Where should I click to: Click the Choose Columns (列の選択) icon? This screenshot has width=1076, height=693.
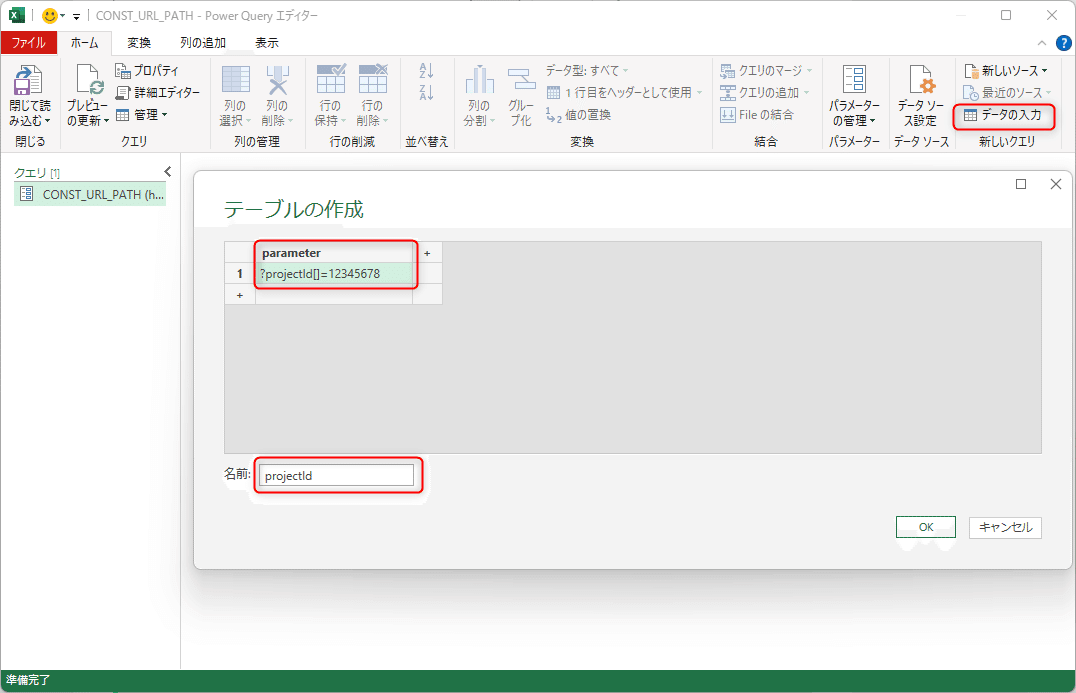(x=235, y=80)
